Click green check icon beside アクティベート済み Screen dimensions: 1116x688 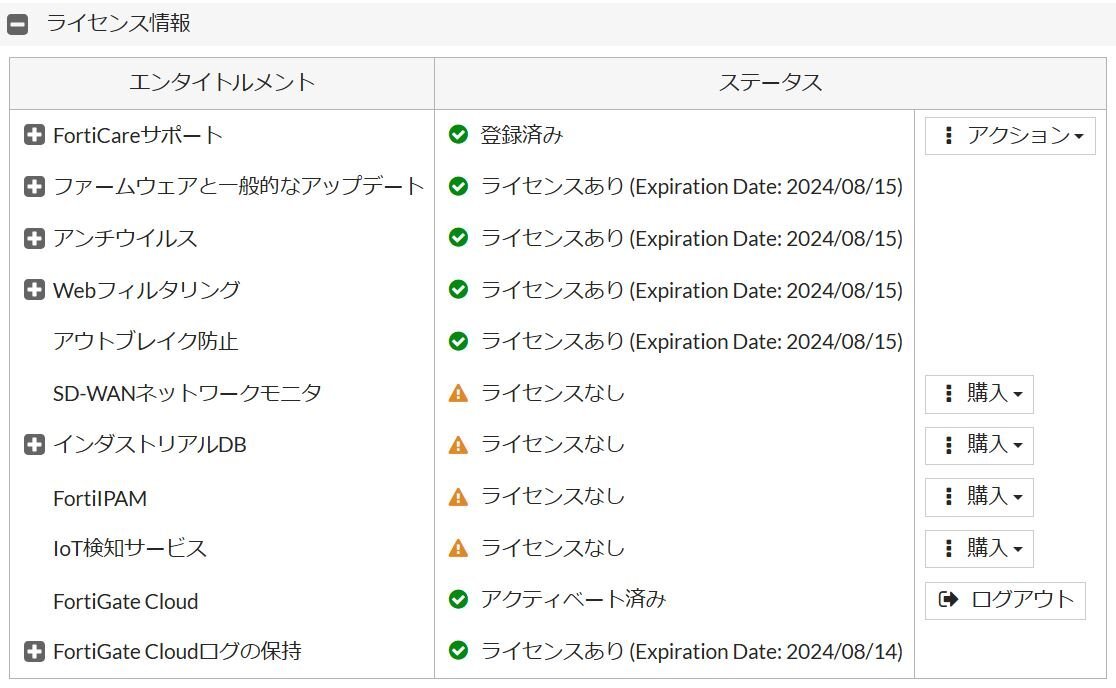coord(458,600)
